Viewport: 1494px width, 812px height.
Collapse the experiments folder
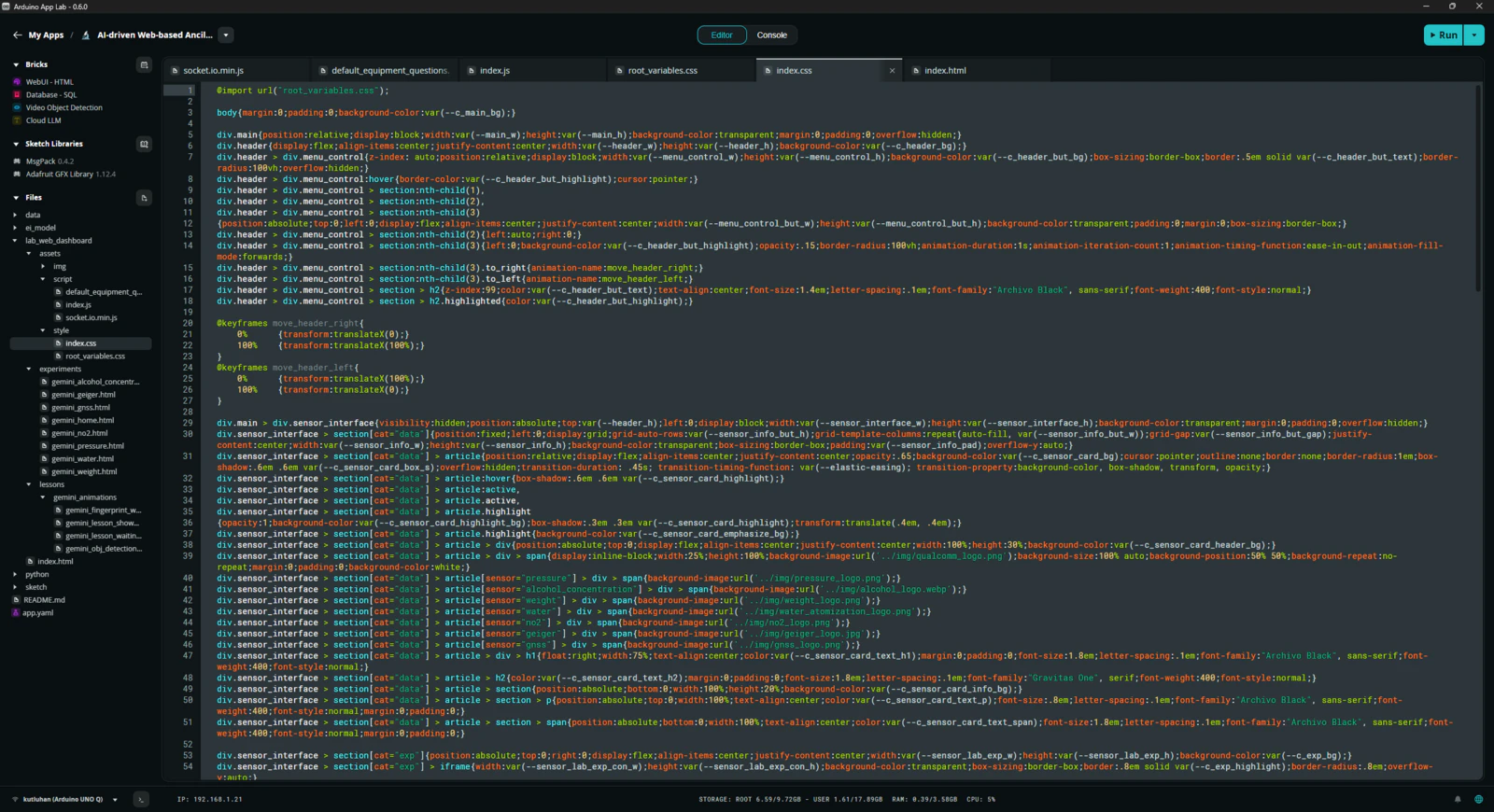tap(29, 369)
